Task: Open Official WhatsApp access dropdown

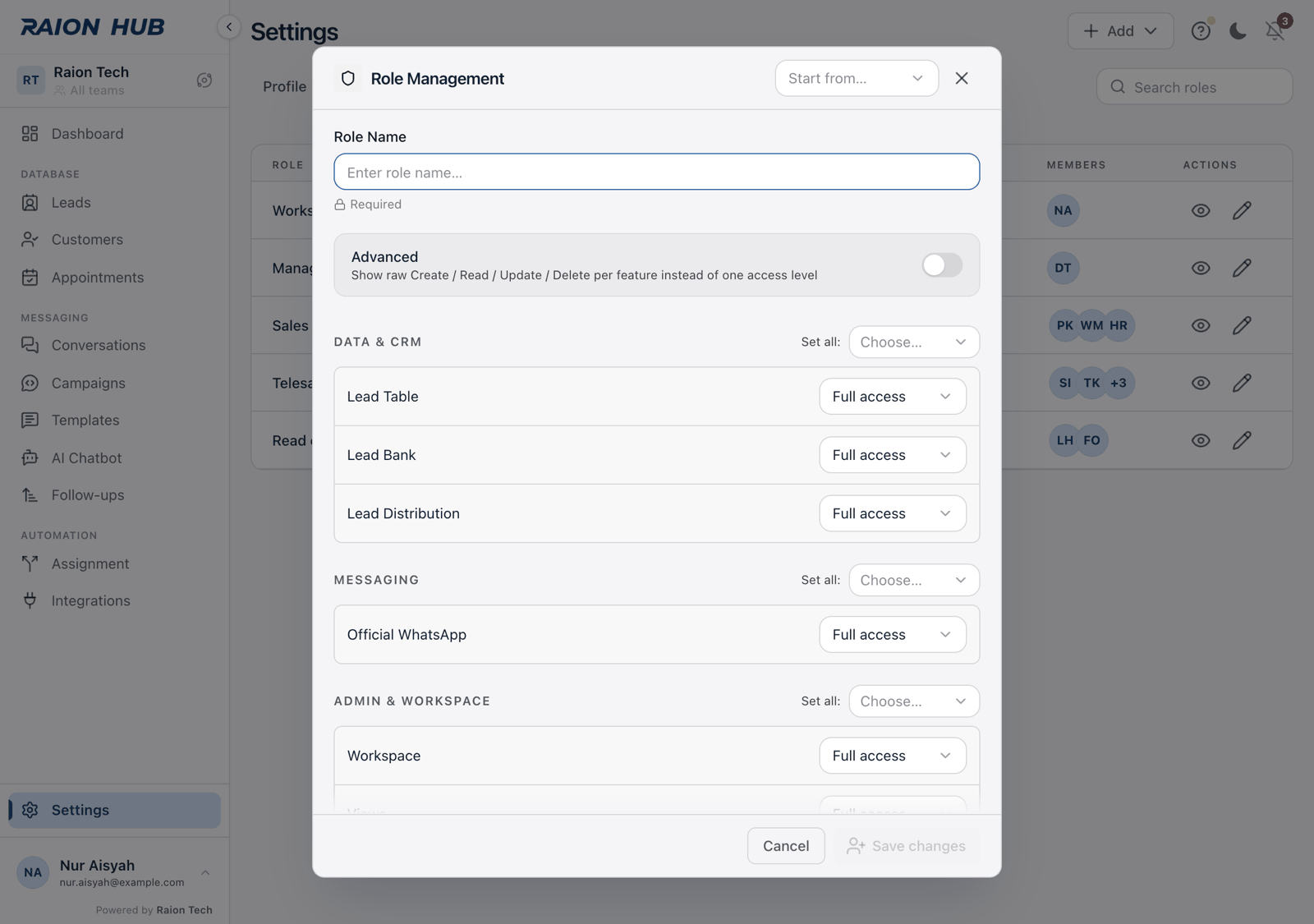Action: click(x=893, y=635)
